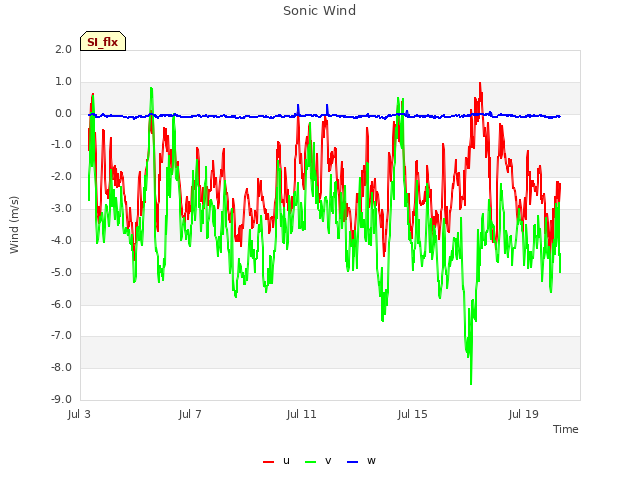The image size is (640, 480).
Task: Click the w legend label
Action: pos(371,461)
